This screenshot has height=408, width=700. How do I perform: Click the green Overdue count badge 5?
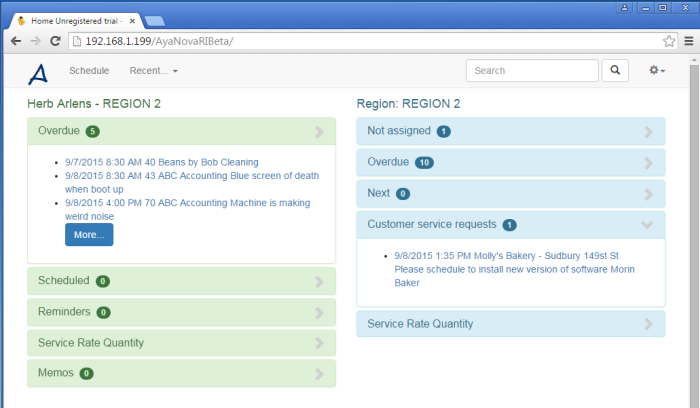click(x=92, y=131)
